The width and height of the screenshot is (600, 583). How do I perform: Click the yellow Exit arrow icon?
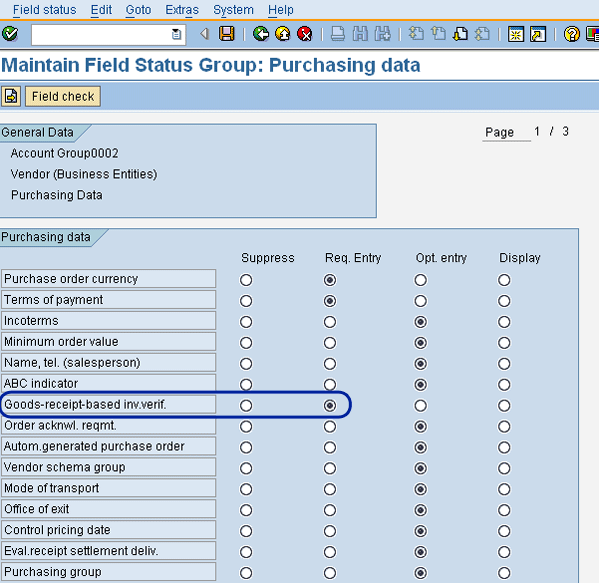[283, 34]
